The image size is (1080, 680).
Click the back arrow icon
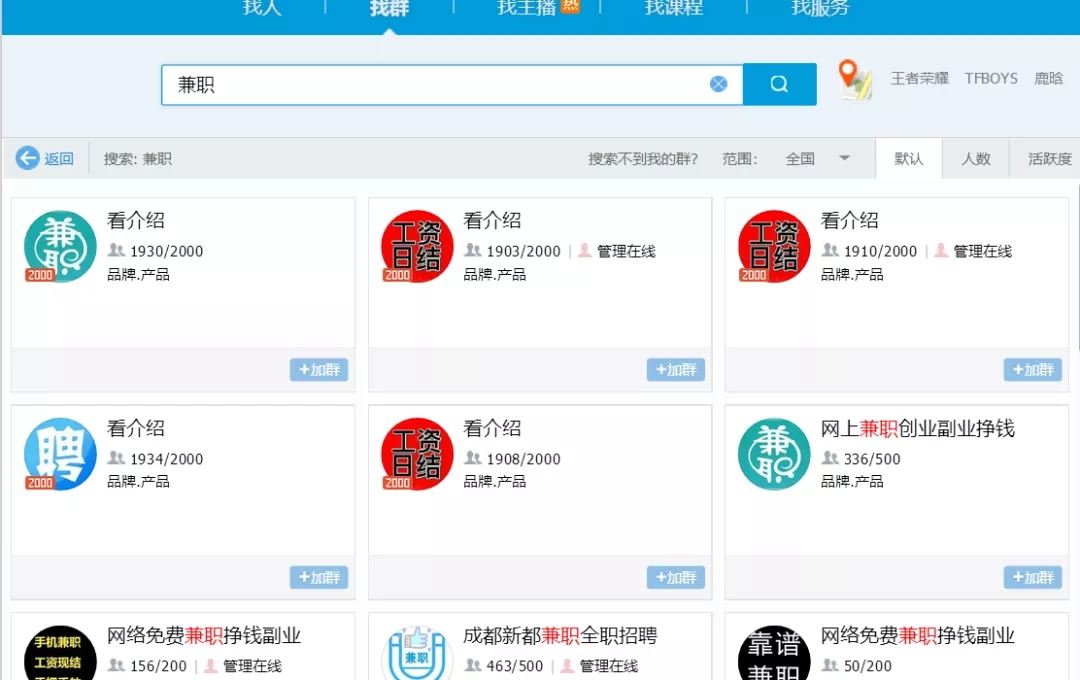coord(27,158)
